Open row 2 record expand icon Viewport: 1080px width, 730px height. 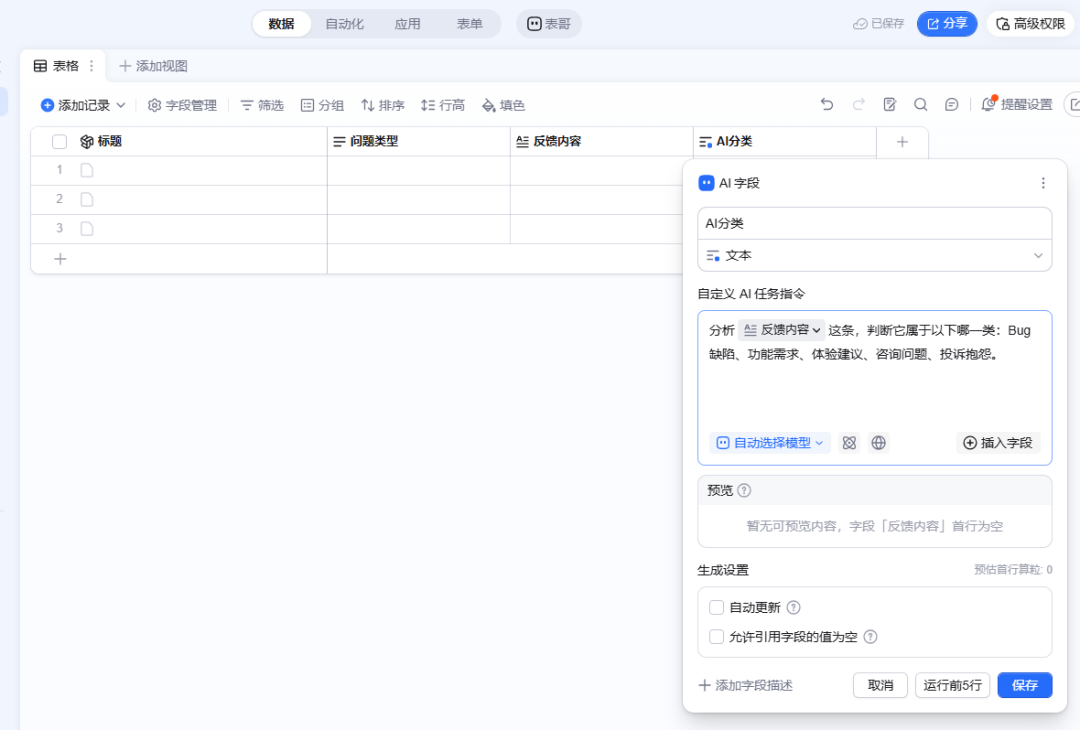click(87, 200)
